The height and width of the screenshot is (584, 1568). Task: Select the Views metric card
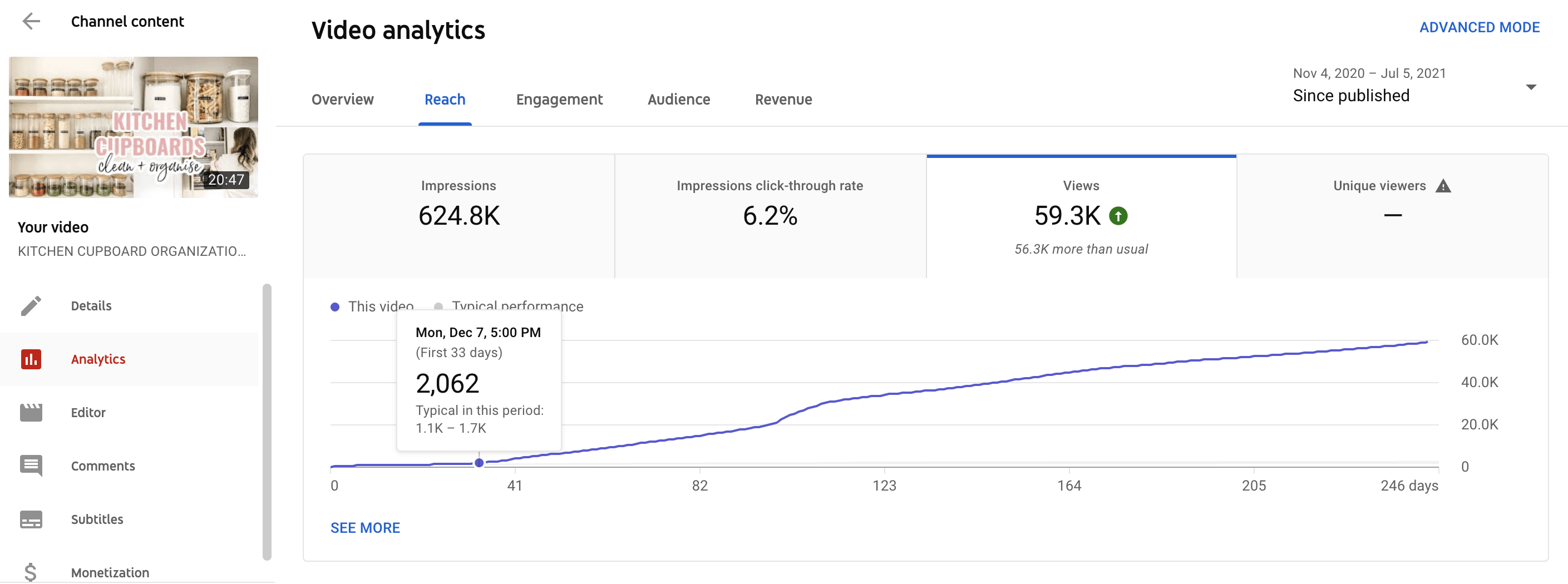(x=1081, y=216)
